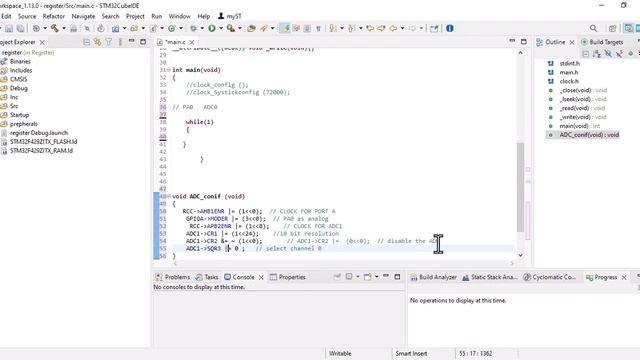Open the Project menu

135,16
